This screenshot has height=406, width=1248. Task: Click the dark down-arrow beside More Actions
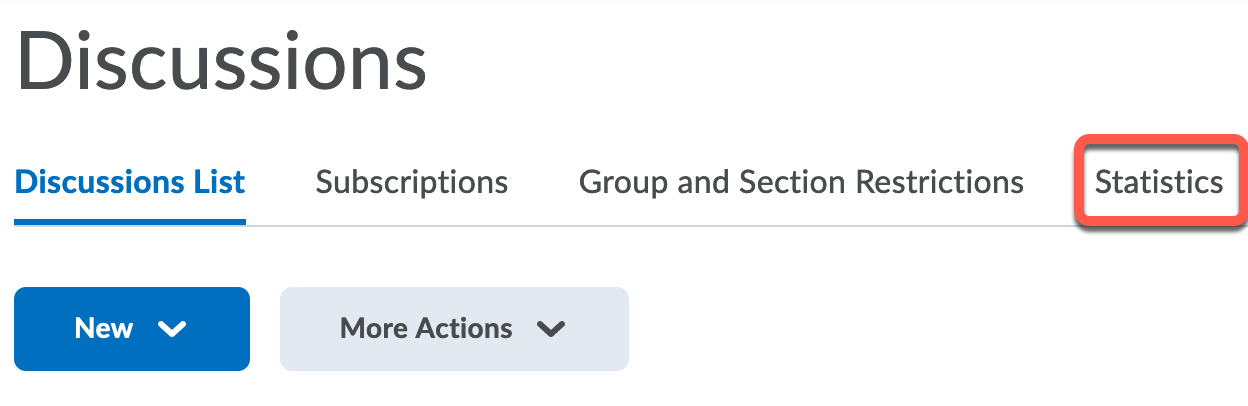(x=551, y=329)
